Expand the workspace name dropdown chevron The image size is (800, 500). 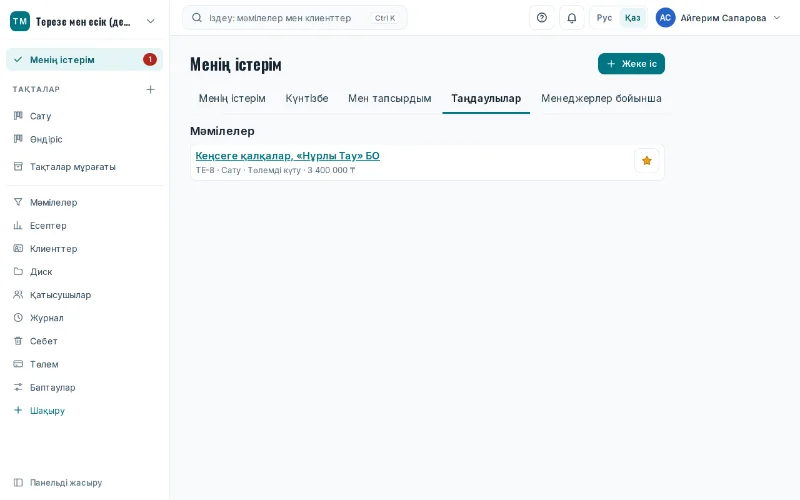coord(151,21)
